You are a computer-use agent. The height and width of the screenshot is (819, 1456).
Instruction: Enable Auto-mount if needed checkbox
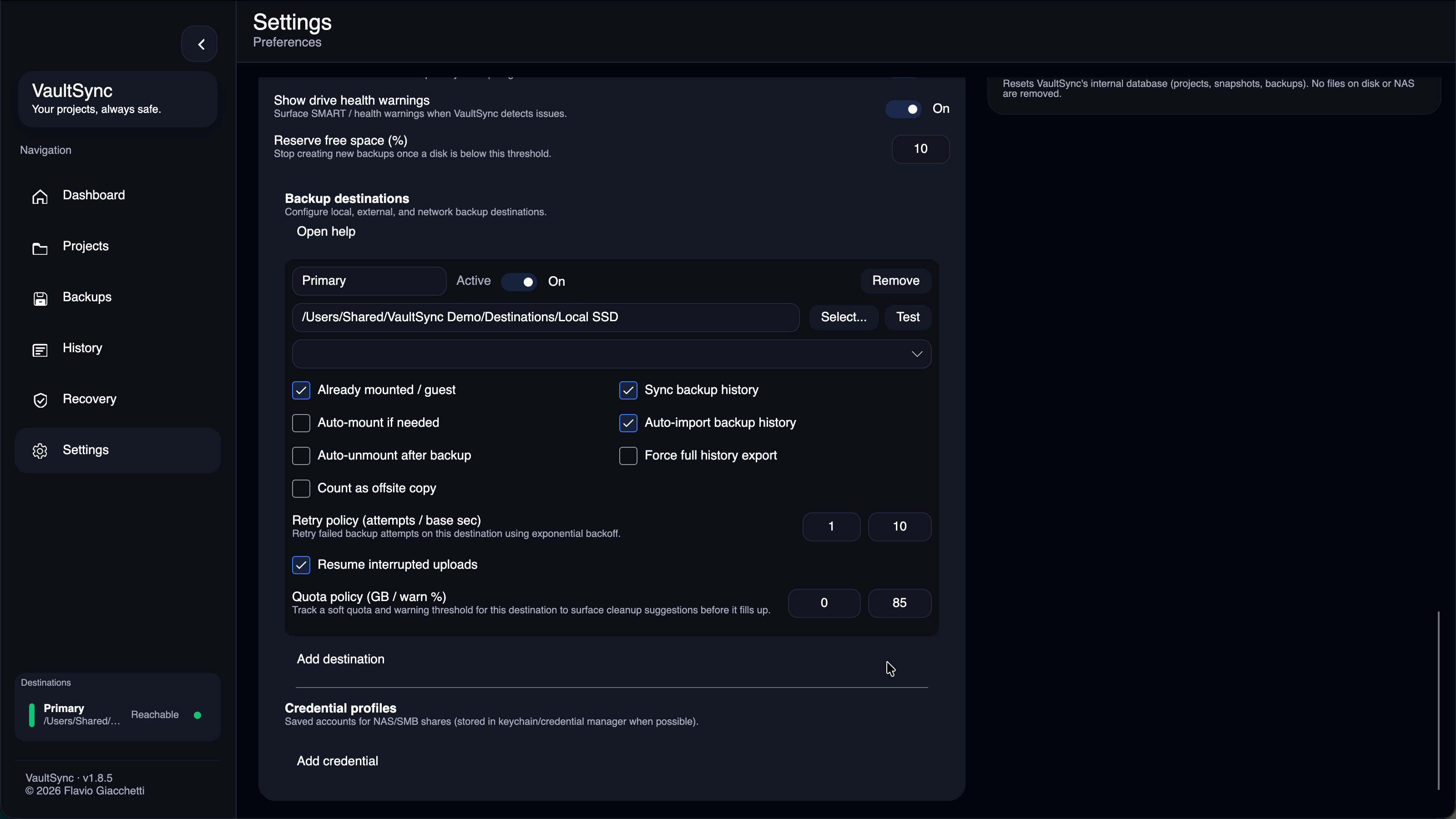click(301, 423)
